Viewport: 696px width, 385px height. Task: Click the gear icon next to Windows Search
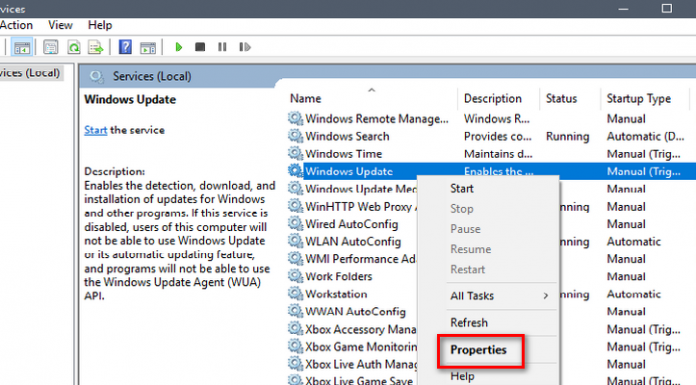coord(295,136)
